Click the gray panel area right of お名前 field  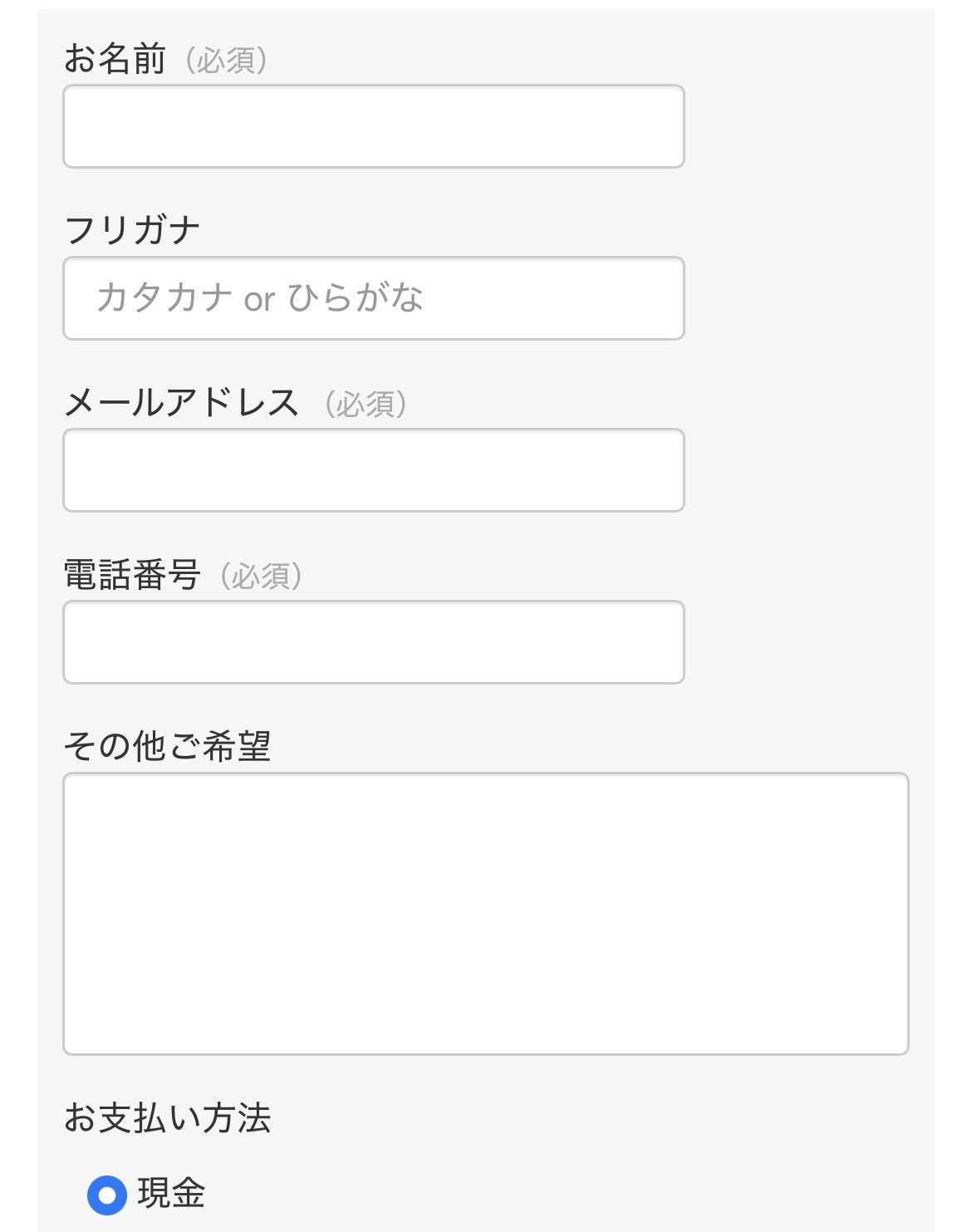coord(806,126)
